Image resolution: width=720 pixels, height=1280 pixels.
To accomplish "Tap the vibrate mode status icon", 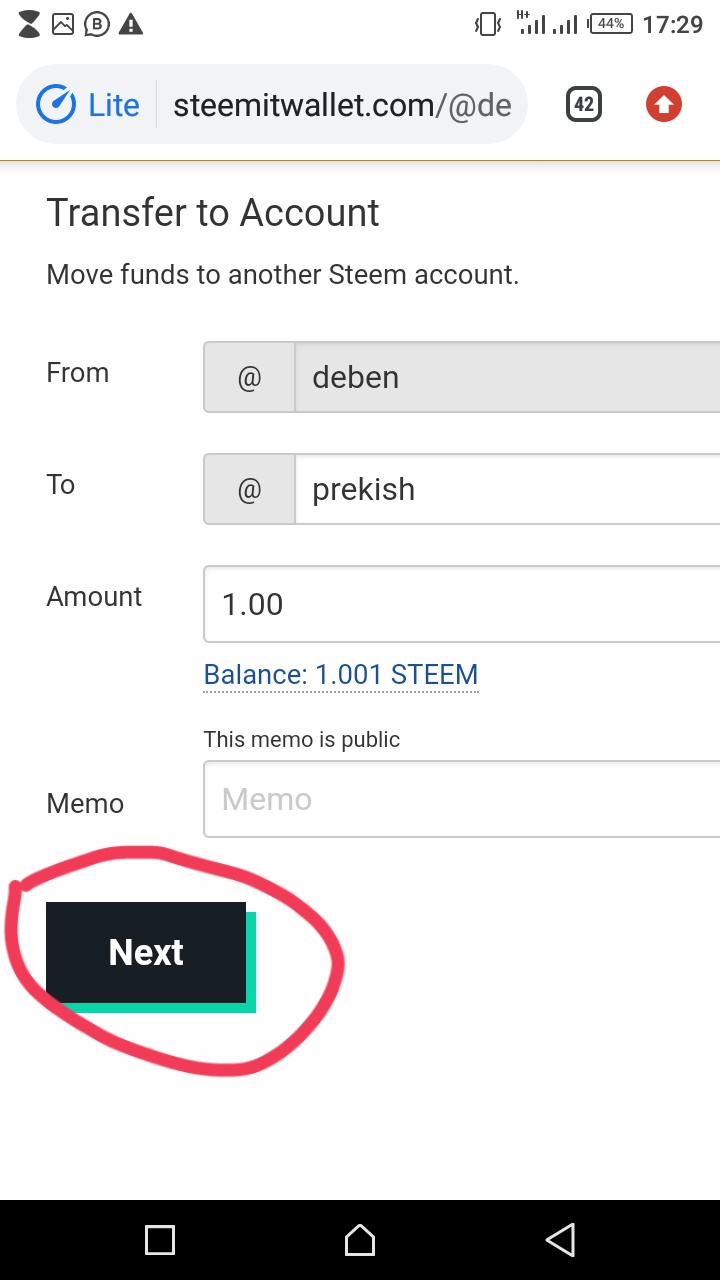I will point(487,25).
